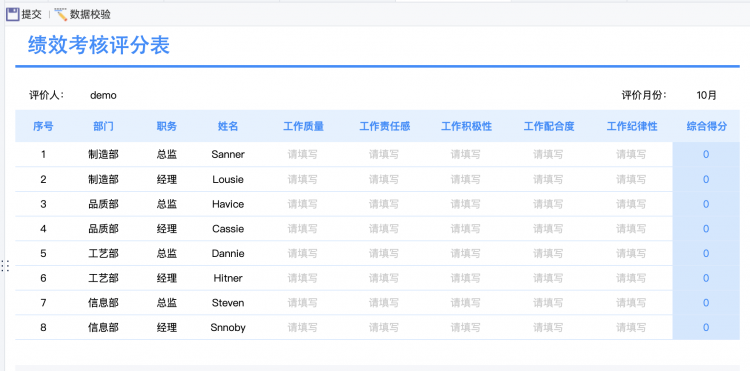750x371 pixels.
Task: Fill 工作积极性 field for Cassie
Action: [466, 229]
